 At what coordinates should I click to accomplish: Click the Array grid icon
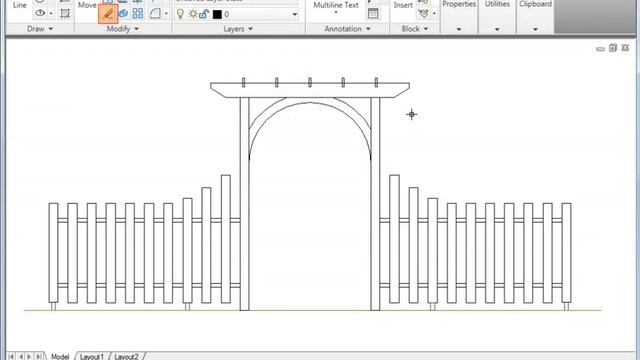[x=138, y=13]
